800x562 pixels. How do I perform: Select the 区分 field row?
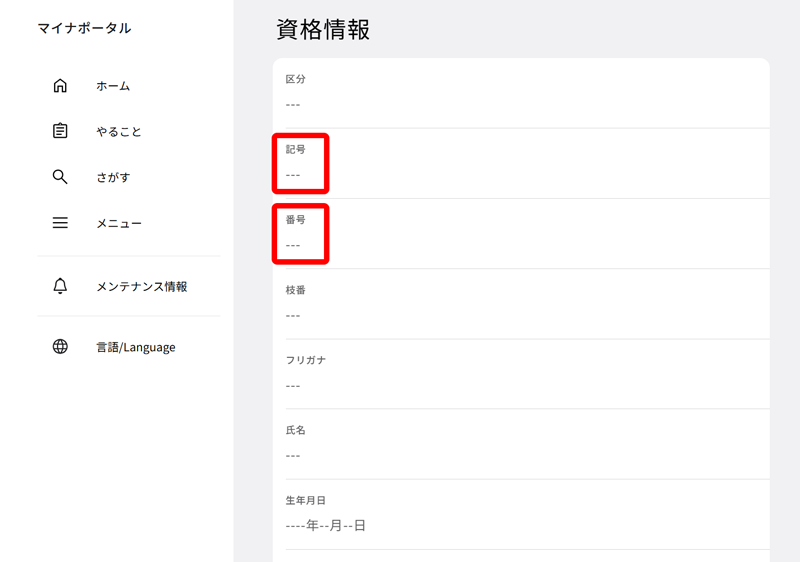tap(520, 92)
